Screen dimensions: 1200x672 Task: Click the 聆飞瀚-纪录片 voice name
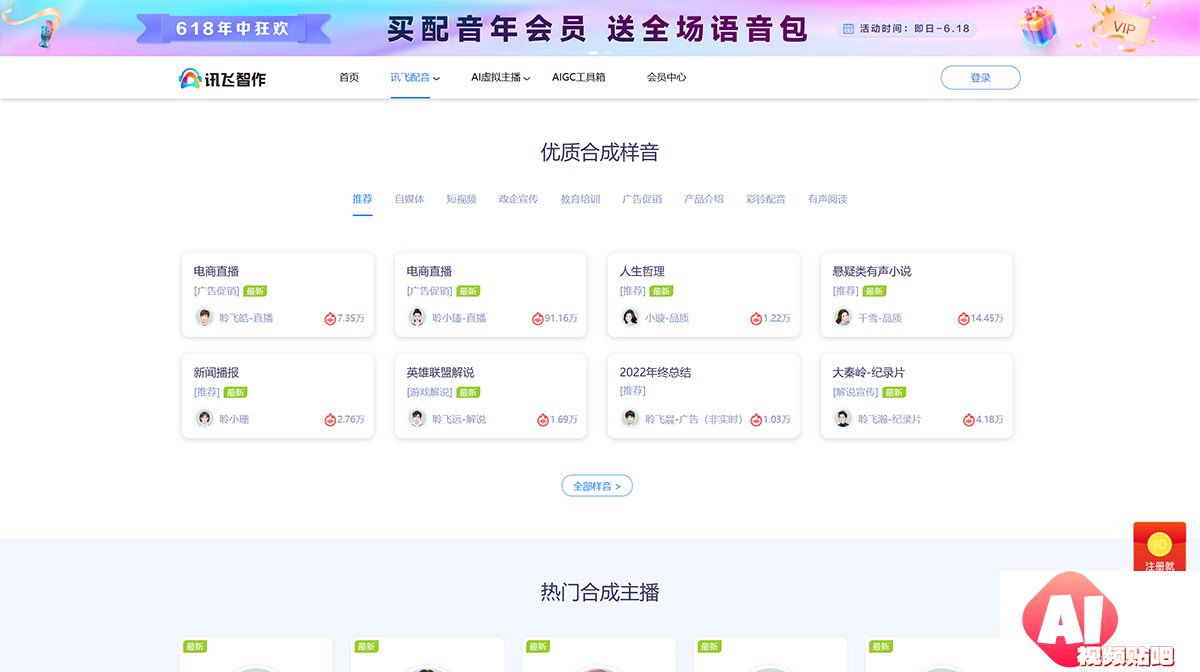[890, 419]
